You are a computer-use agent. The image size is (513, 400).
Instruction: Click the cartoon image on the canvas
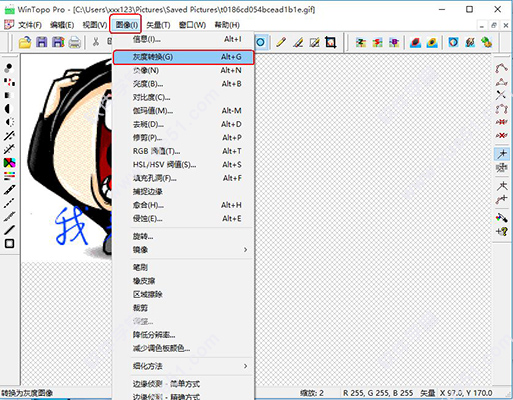[67, 157]
